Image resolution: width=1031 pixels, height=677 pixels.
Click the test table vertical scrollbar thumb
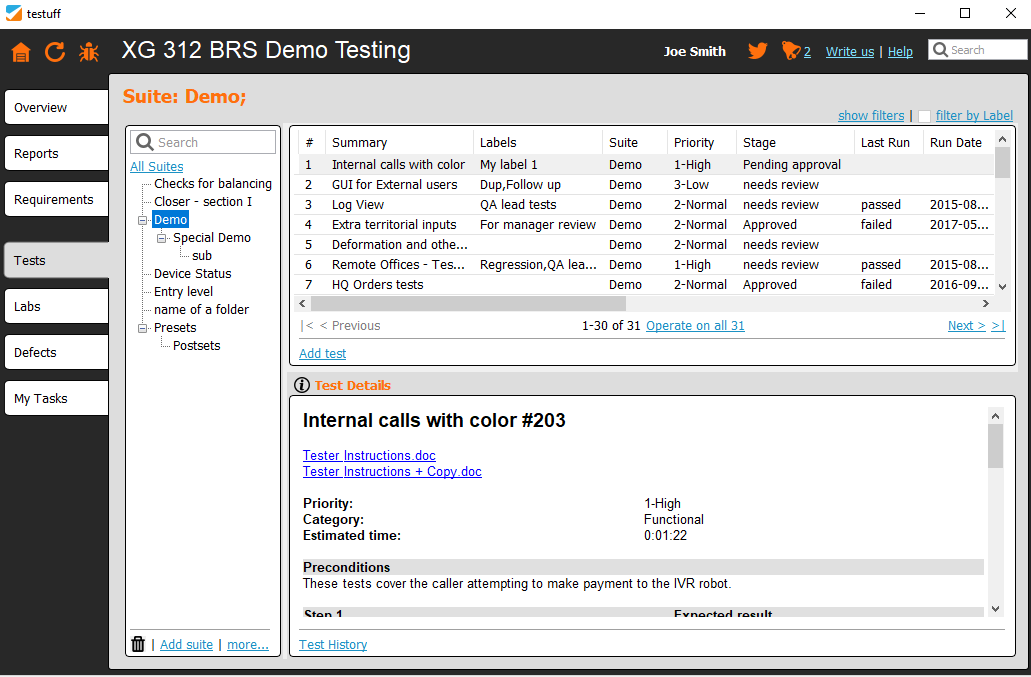point(1002,162)
